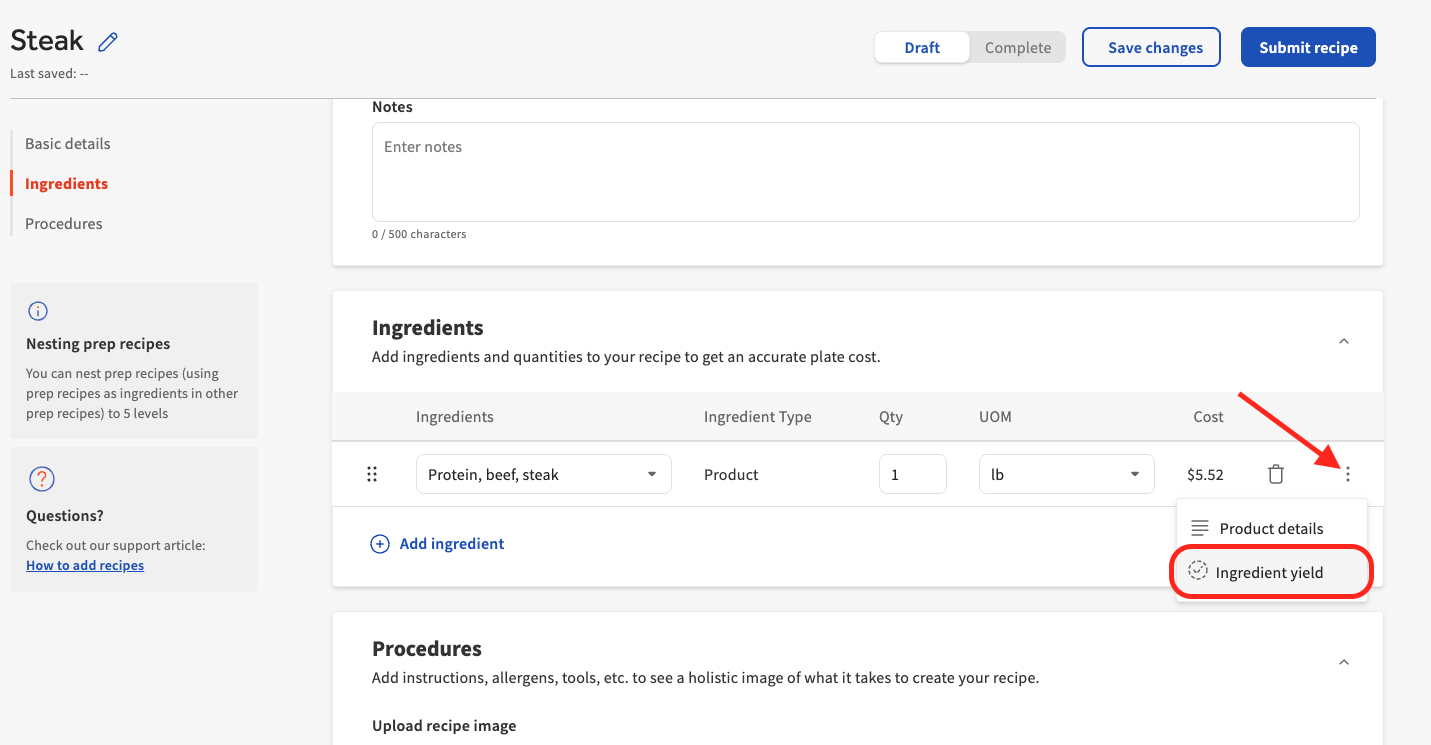Screen dimensions: 1431x745
Task: Open the Protein, beef, steak ingredient dropdown
Action: click(543, 473)
